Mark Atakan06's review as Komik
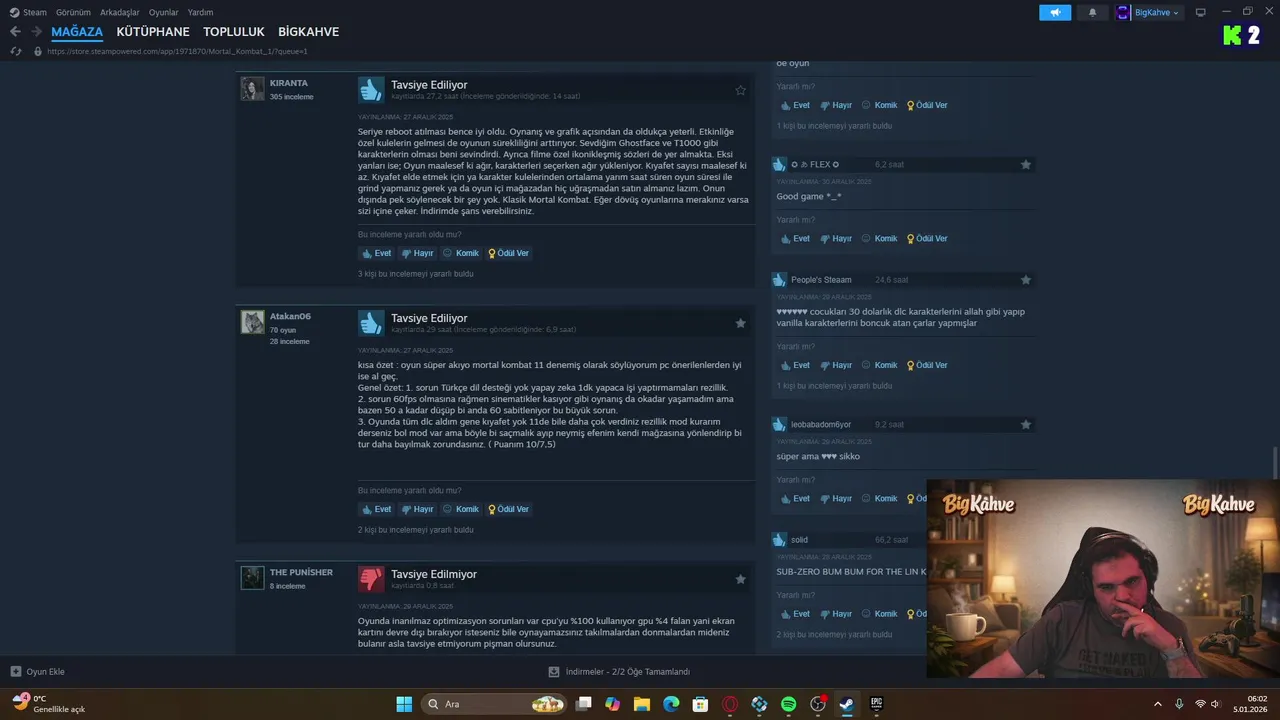 (461, 509)
